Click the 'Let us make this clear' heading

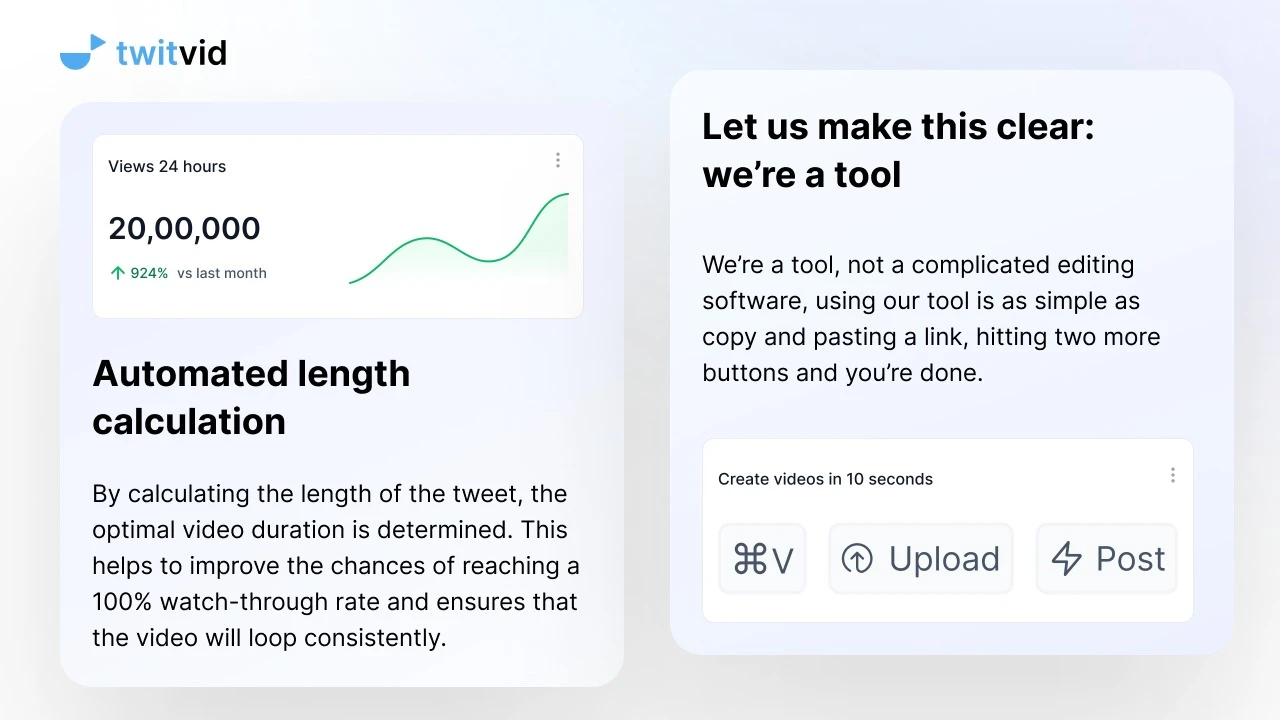[898, 150]
